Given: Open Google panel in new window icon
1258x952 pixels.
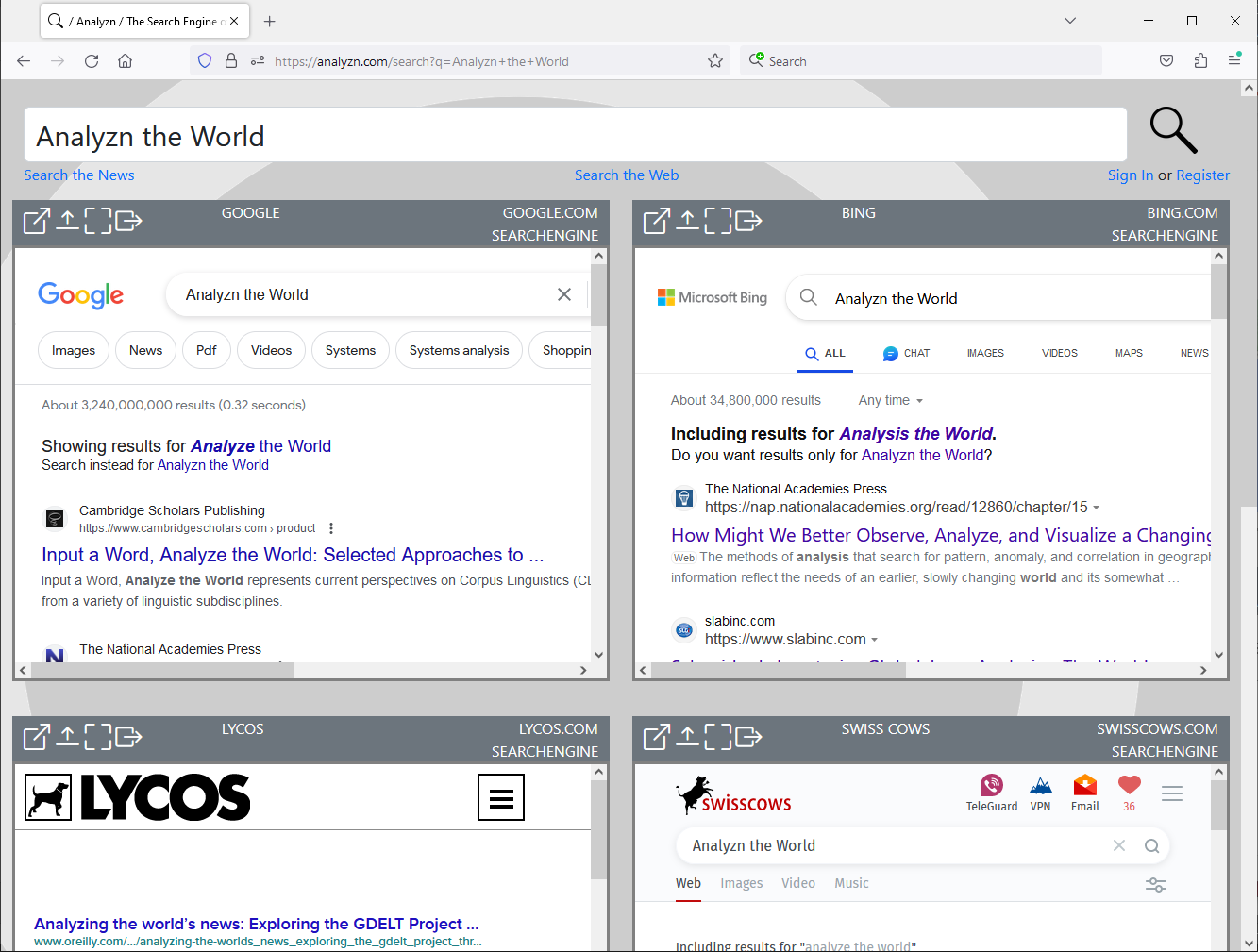Looking at the screenshot, I should click(36, 221).
